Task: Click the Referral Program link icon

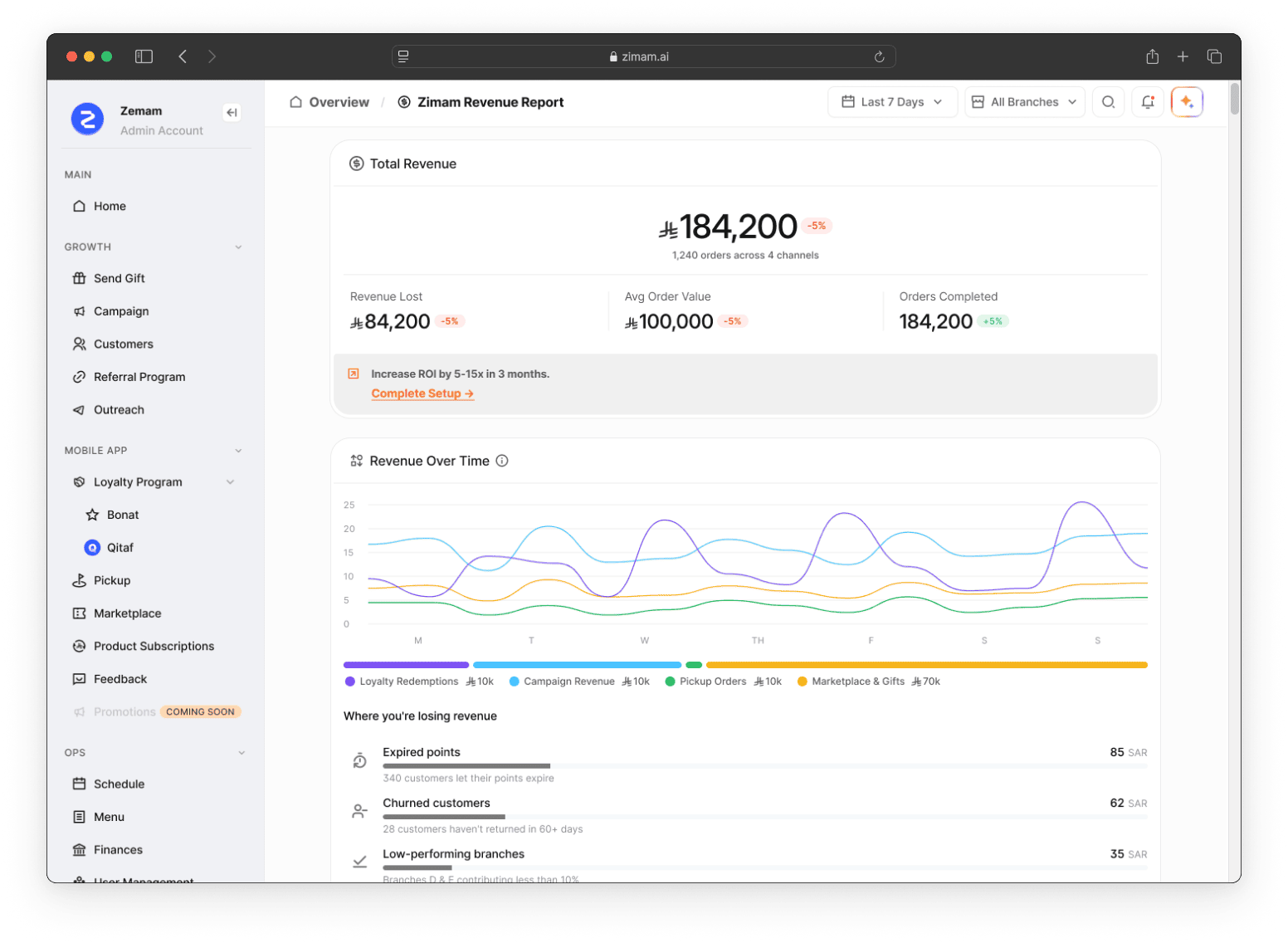Action: [x=80, y=377]
